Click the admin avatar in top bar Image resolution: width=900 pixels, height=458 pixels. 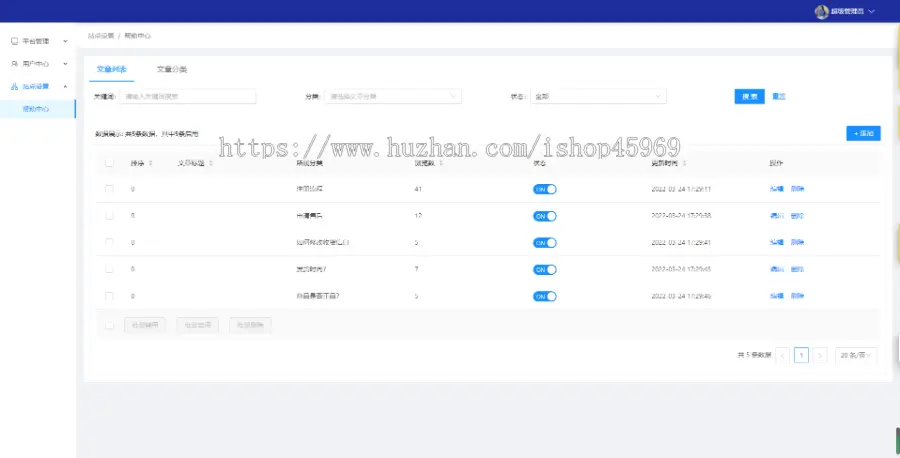pyautogui.click(x=822, y=12)
